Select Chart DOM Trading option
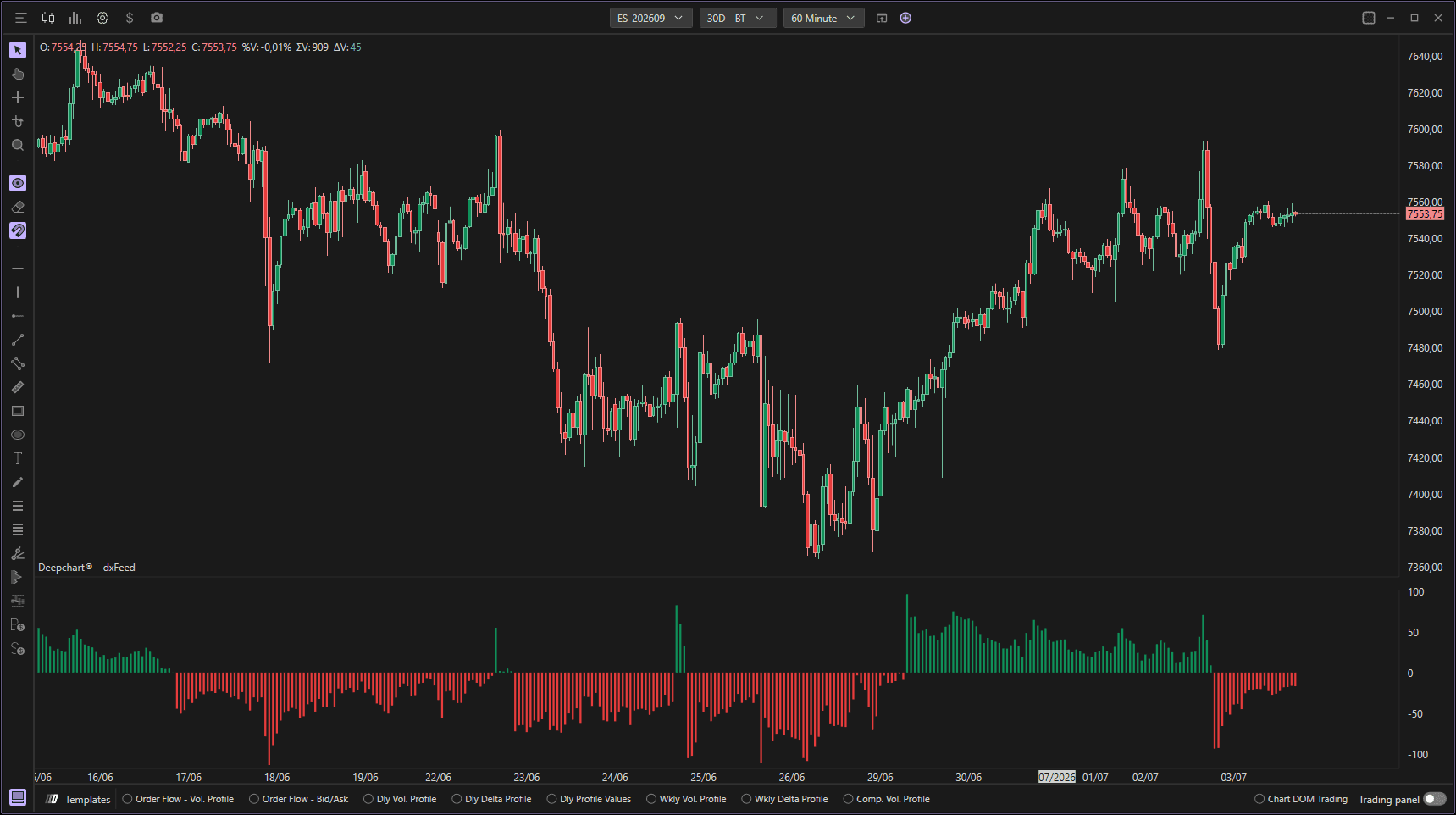 click(1301, 799)
